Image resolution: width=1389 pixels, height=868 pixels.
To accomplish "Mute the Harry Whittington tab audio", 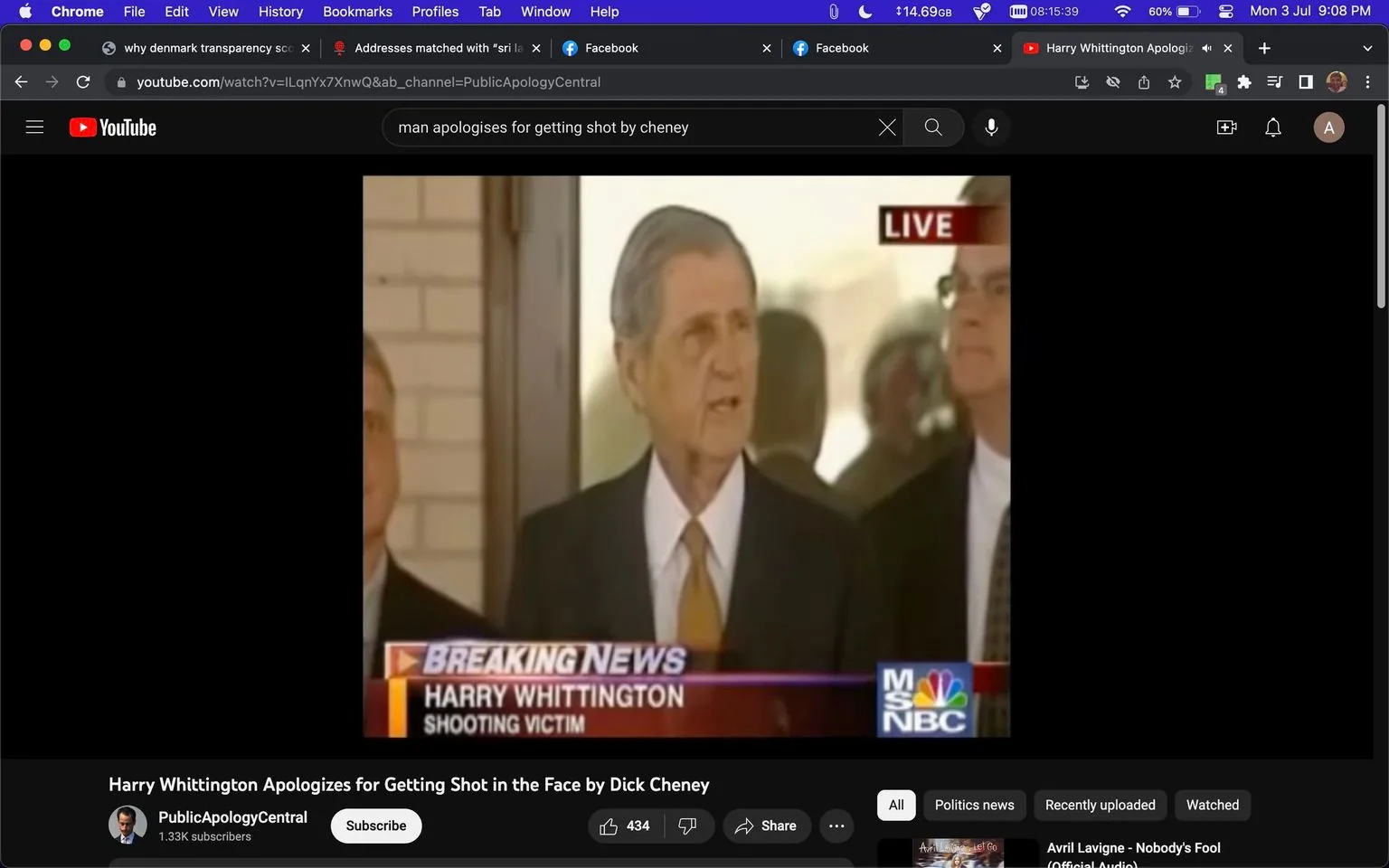I will tap(1206, 48).
